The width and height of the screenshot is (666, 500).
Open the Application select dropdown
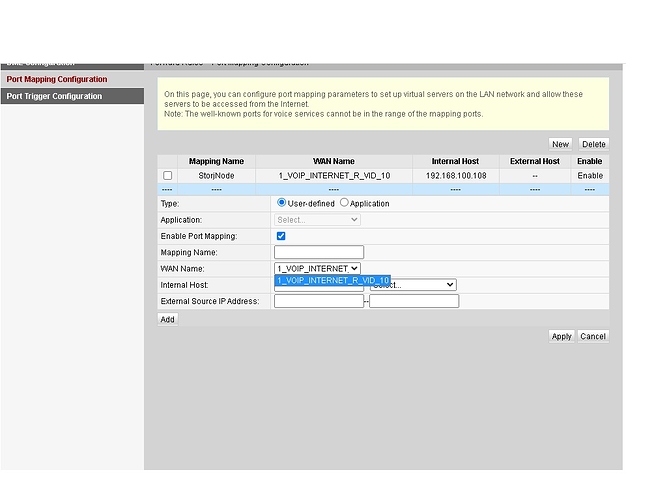click(x=317, y=220)
